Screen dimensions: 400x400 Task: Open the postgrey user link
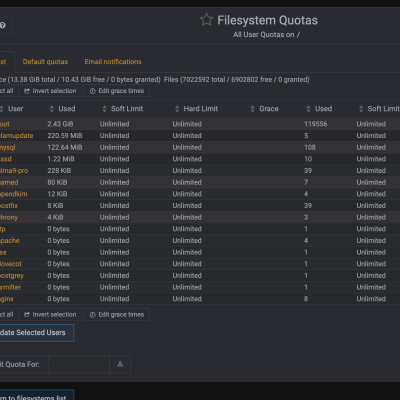click(x=12, y=276)
